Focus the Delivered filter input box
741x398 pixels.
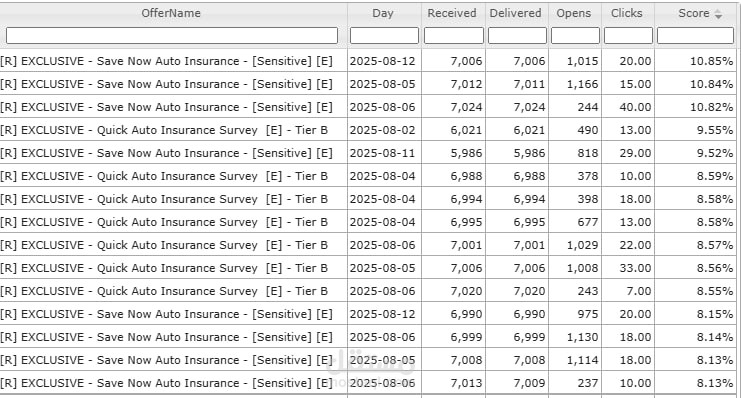517,35
